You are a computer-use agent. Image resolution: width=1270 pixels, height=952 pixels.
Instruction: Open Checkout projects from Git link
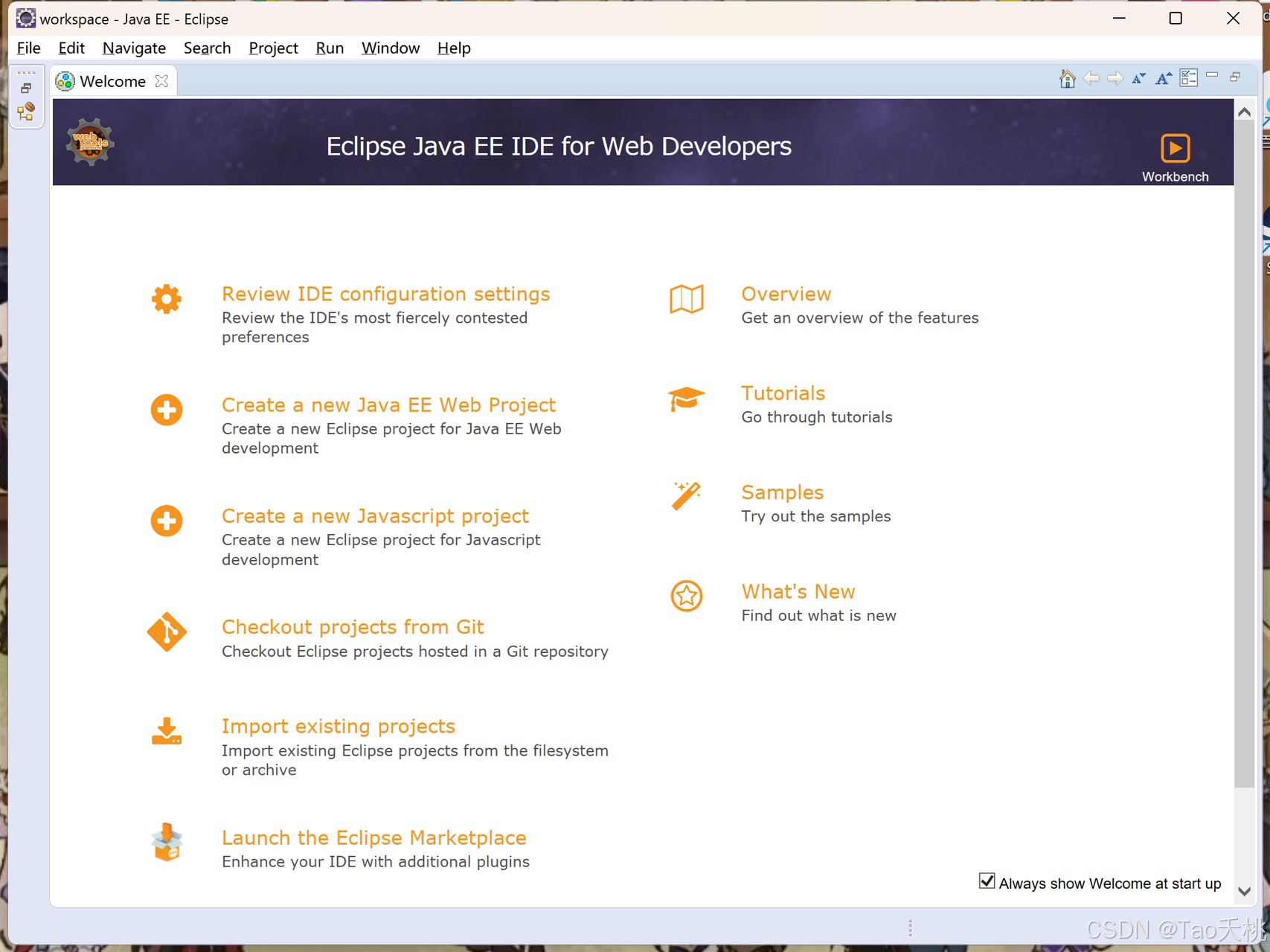(353, 627)
